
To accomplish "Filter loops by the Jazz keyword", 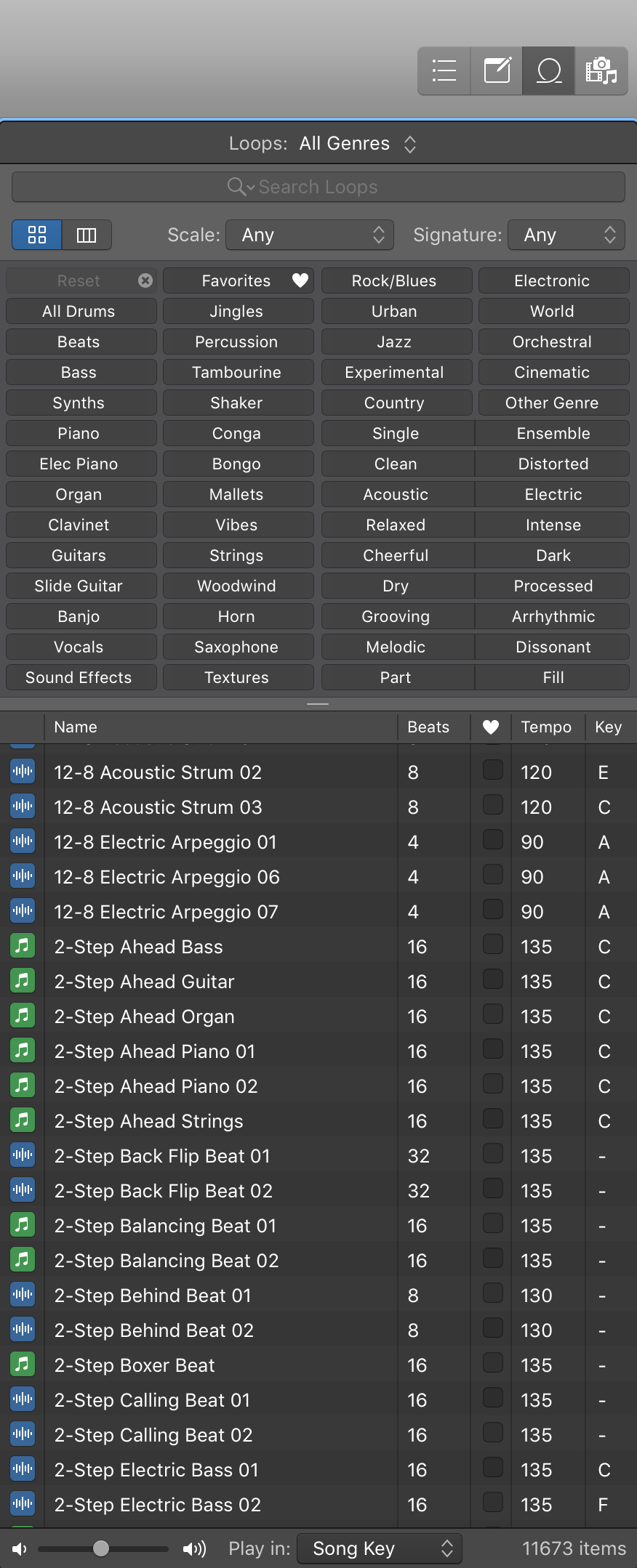I will point(396,342).
